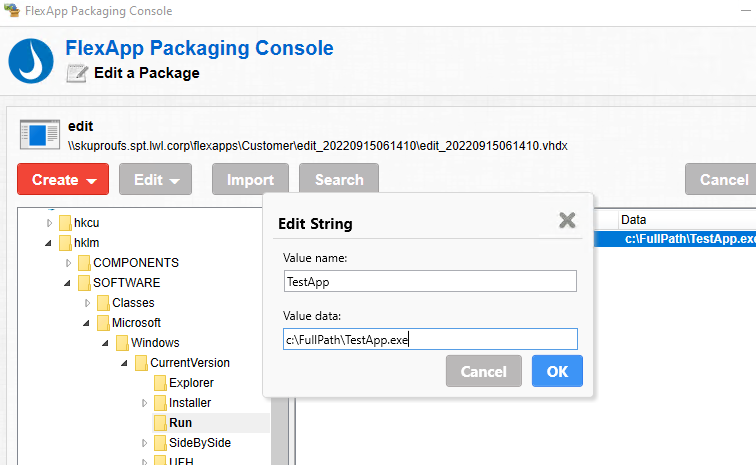Click the Search button
The image size is (756, 465).
tap(339, 179)
